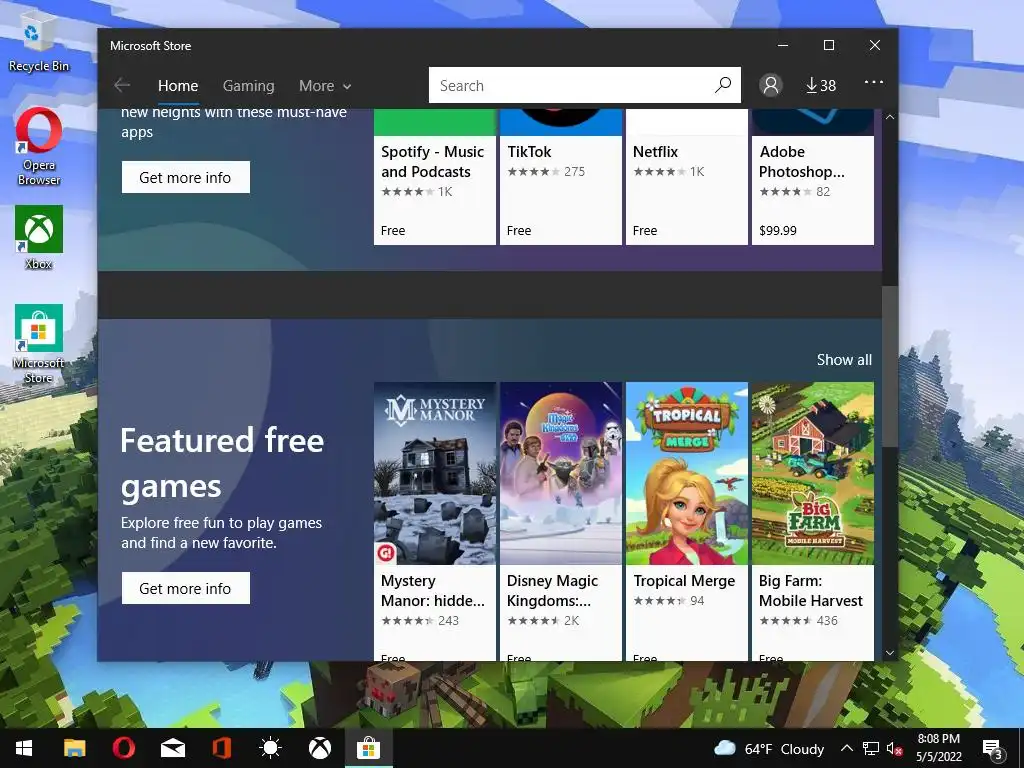Click the search magnifier icon
The height and width of the screenshot is (768, 1024).
pos(723,85)
